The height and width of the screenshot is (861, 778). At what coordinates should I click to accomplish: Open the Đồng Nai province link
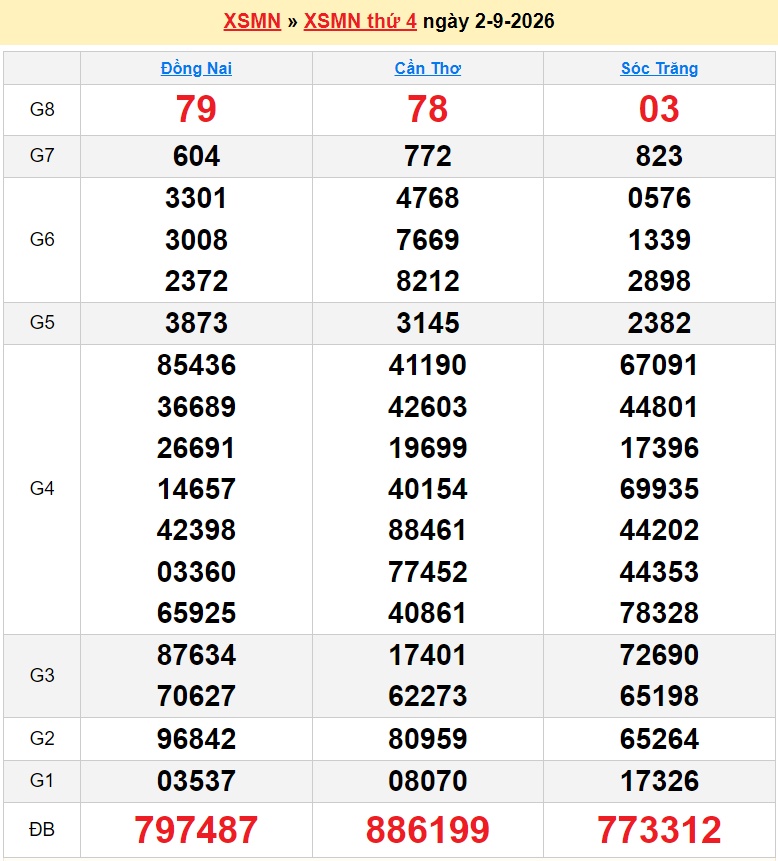coord(196,68)
